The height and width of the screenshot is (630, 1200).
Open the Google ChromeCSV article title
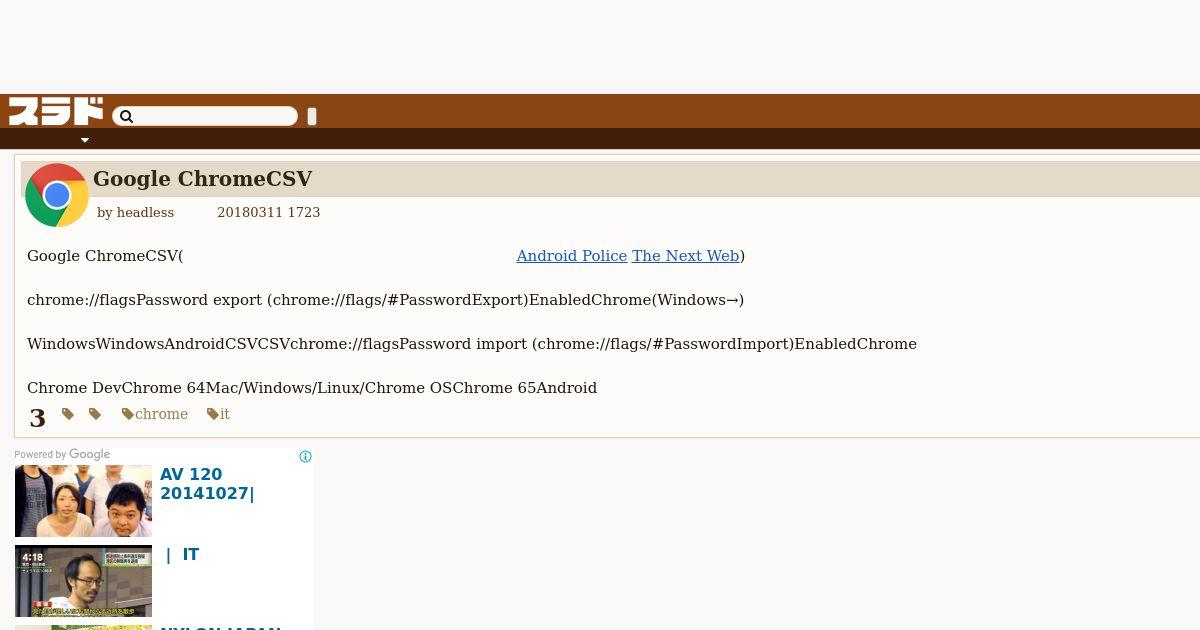[x=203, y=179]
